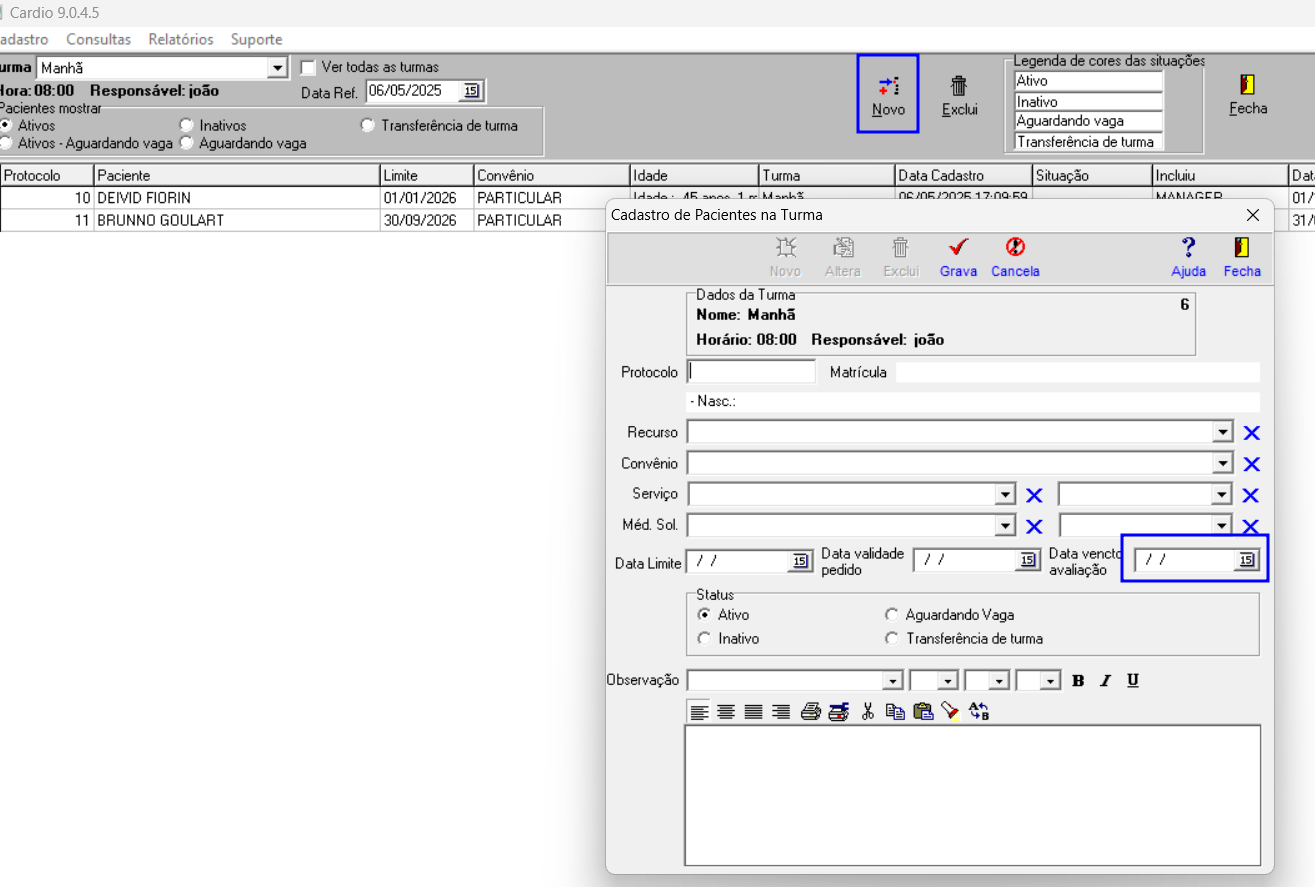Open the Consultas menu
The height and width of the screenshot is (887, 1315).
[x=98, y=39]
